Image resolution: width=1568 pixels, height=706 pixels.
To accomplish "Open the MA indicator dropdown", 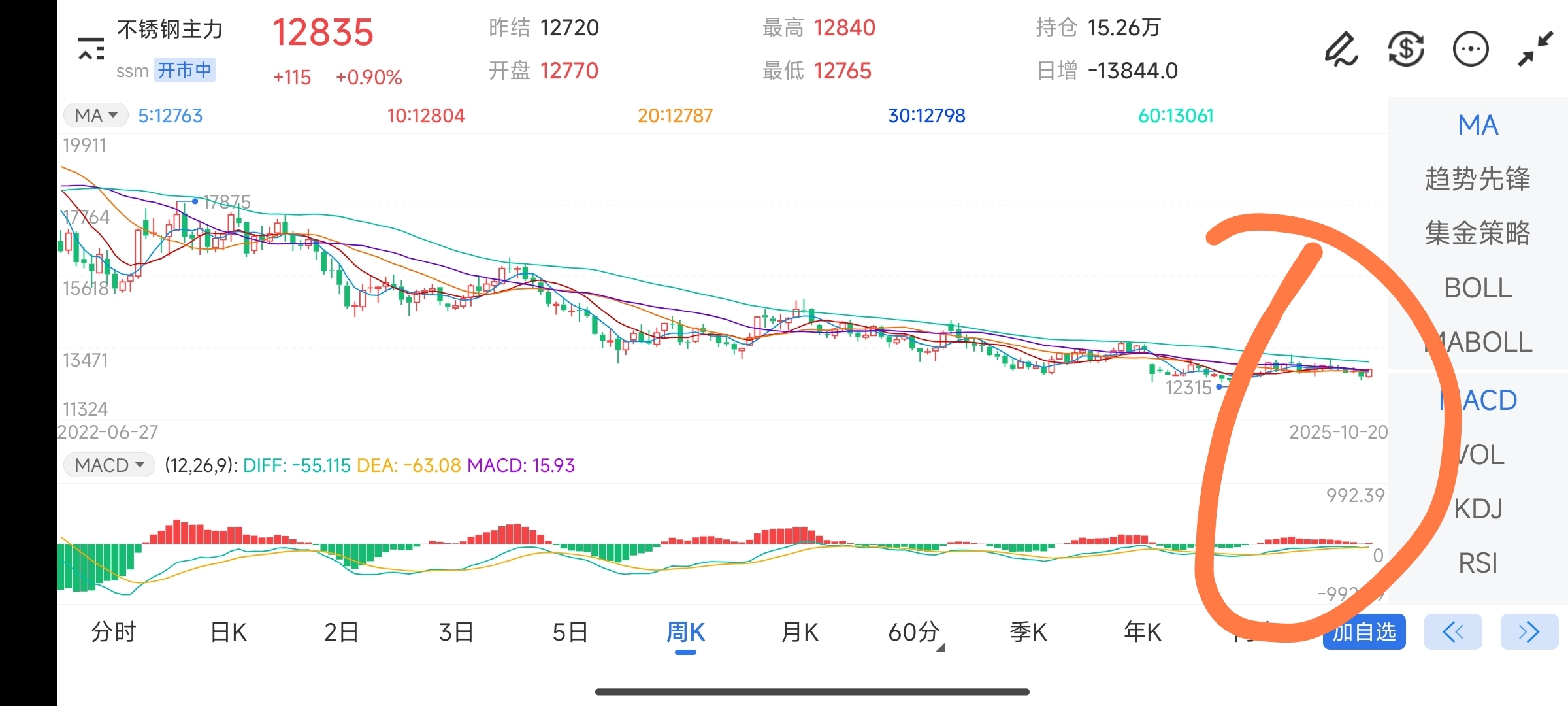I will pyautogui.click(x=95, y=116).
